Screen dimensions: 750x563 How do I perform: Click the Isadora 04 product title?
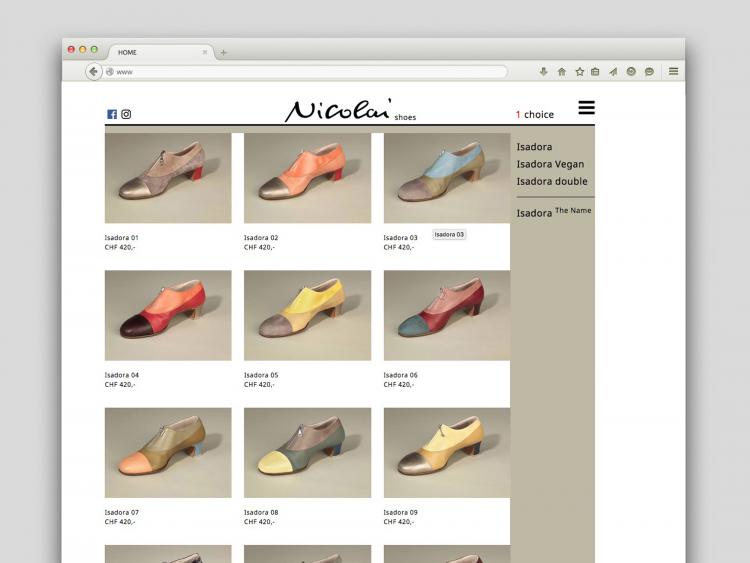(x=121, y=375)
